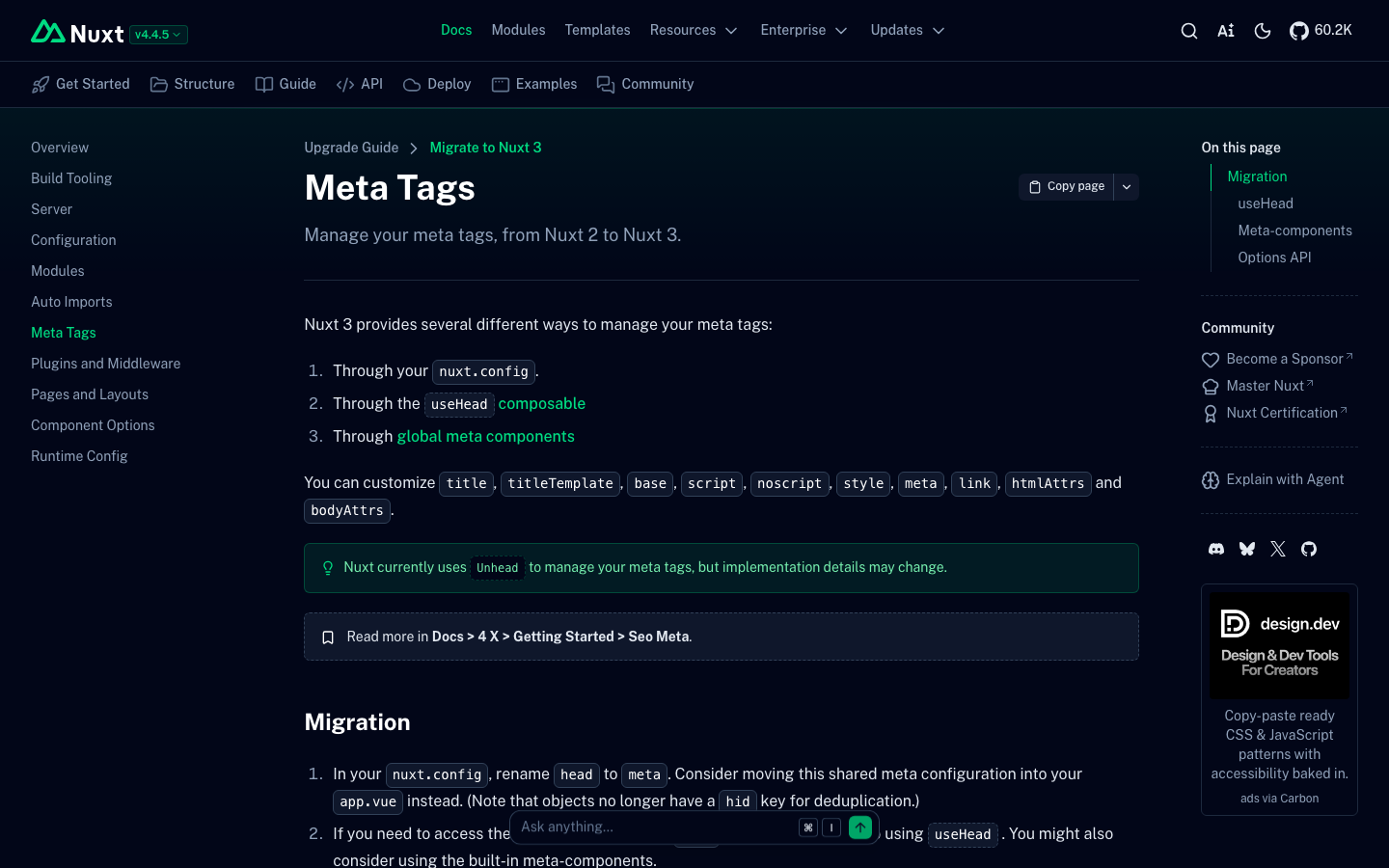
Task: Click the Upgrade Guide breadcrumb
Action: click(351, 148)
